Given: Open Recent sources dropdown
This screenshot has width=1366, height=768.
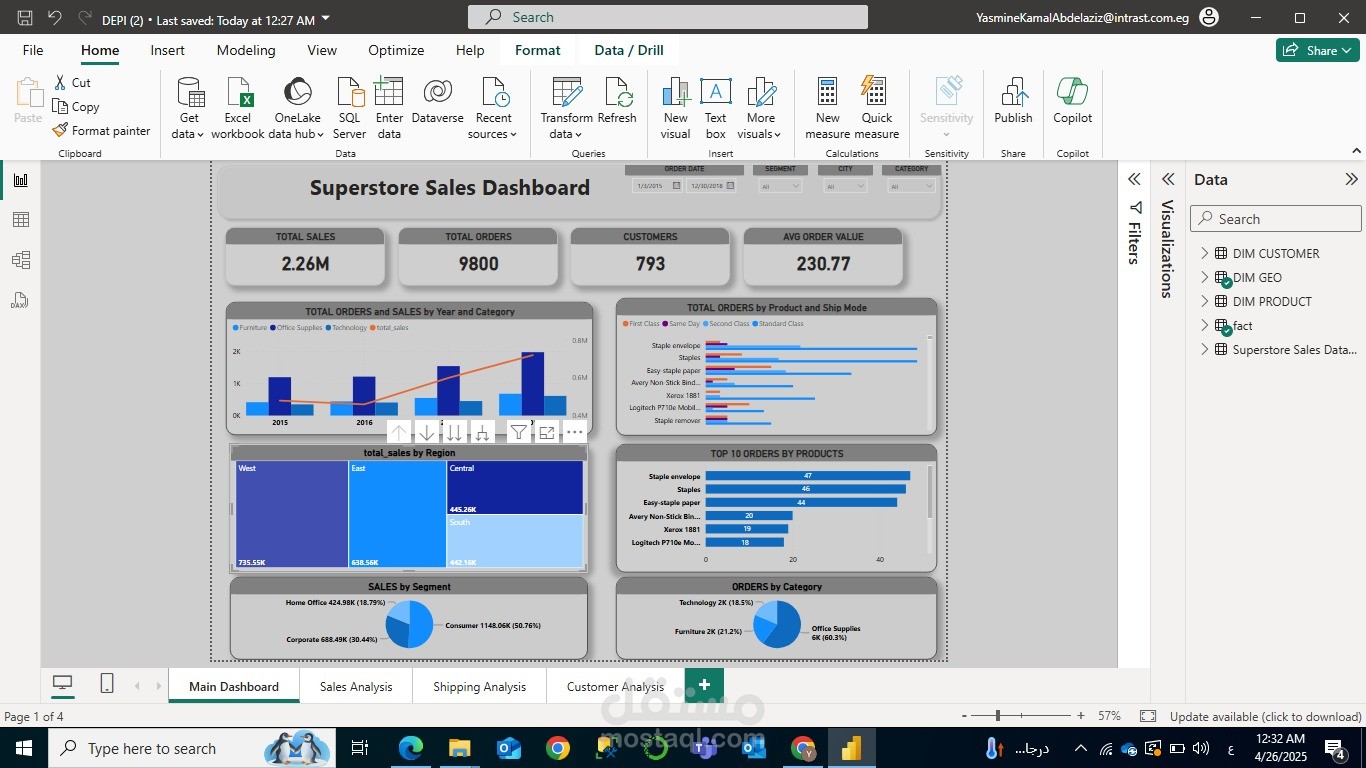Looking at the screenshot, I should click(x=493, y=108).
